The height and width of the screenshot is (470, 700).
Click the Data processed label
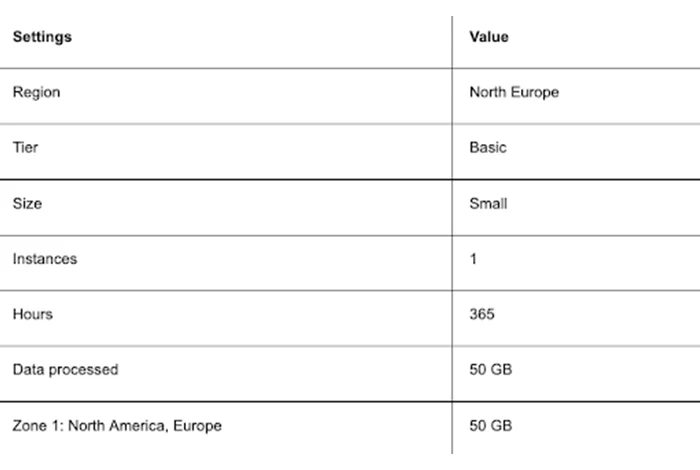point(65,370)
